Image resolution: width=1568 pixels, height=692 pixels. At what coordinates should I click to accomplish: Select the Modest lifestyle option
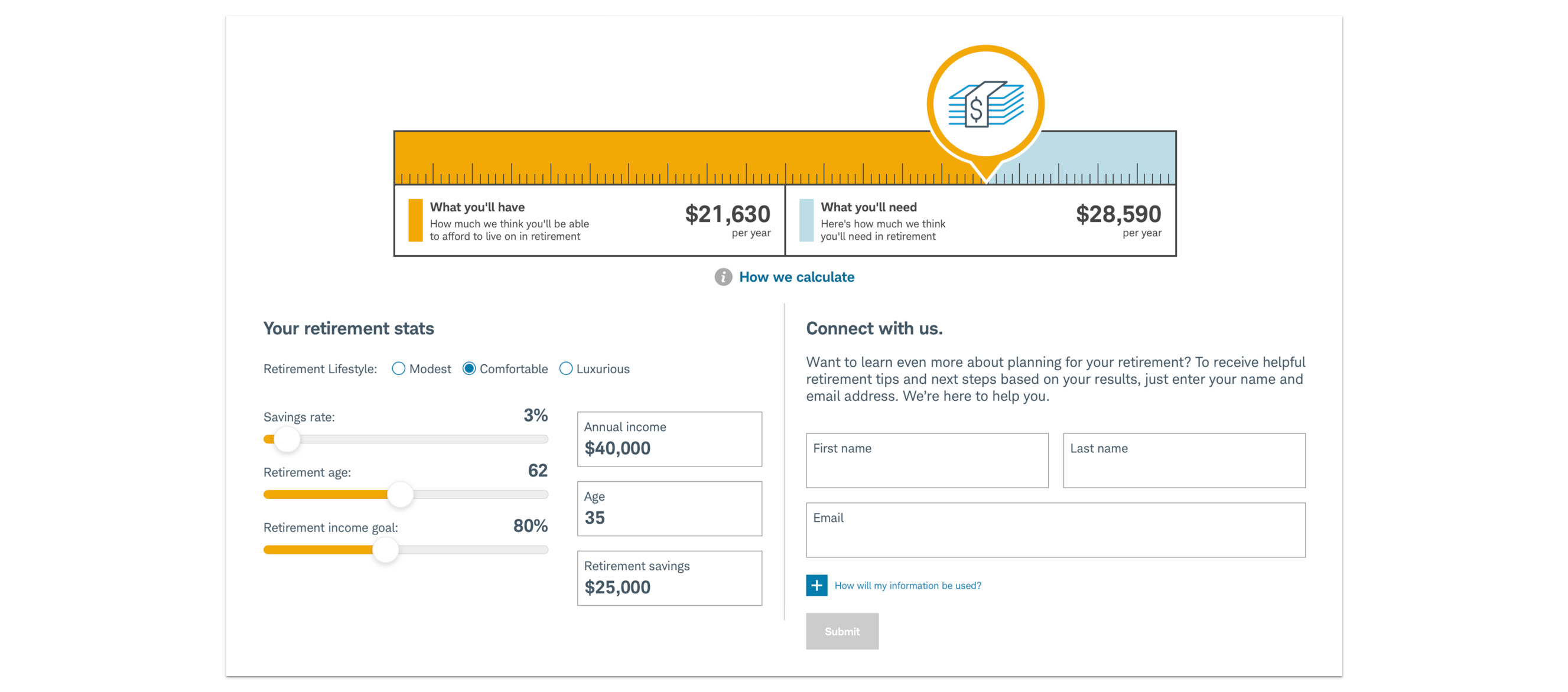tap(399, 368)
